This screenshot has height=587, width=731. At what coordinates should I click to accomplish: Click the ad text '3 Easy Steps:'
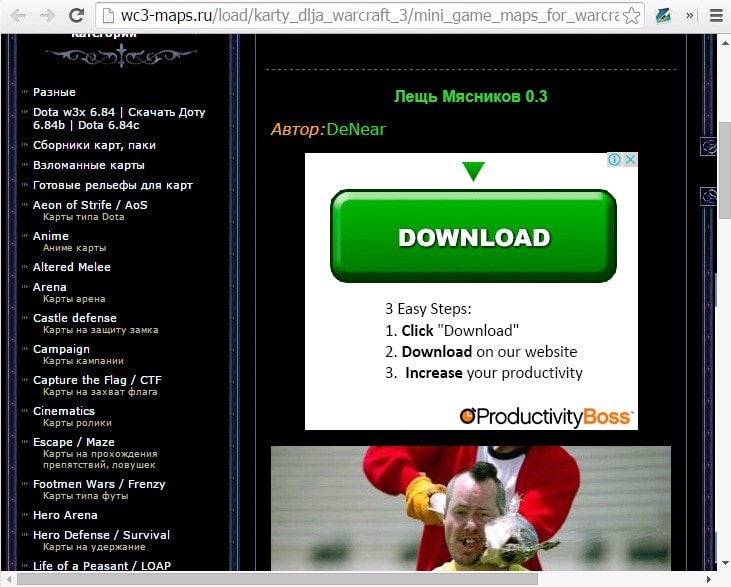click(x=428, y=309)
